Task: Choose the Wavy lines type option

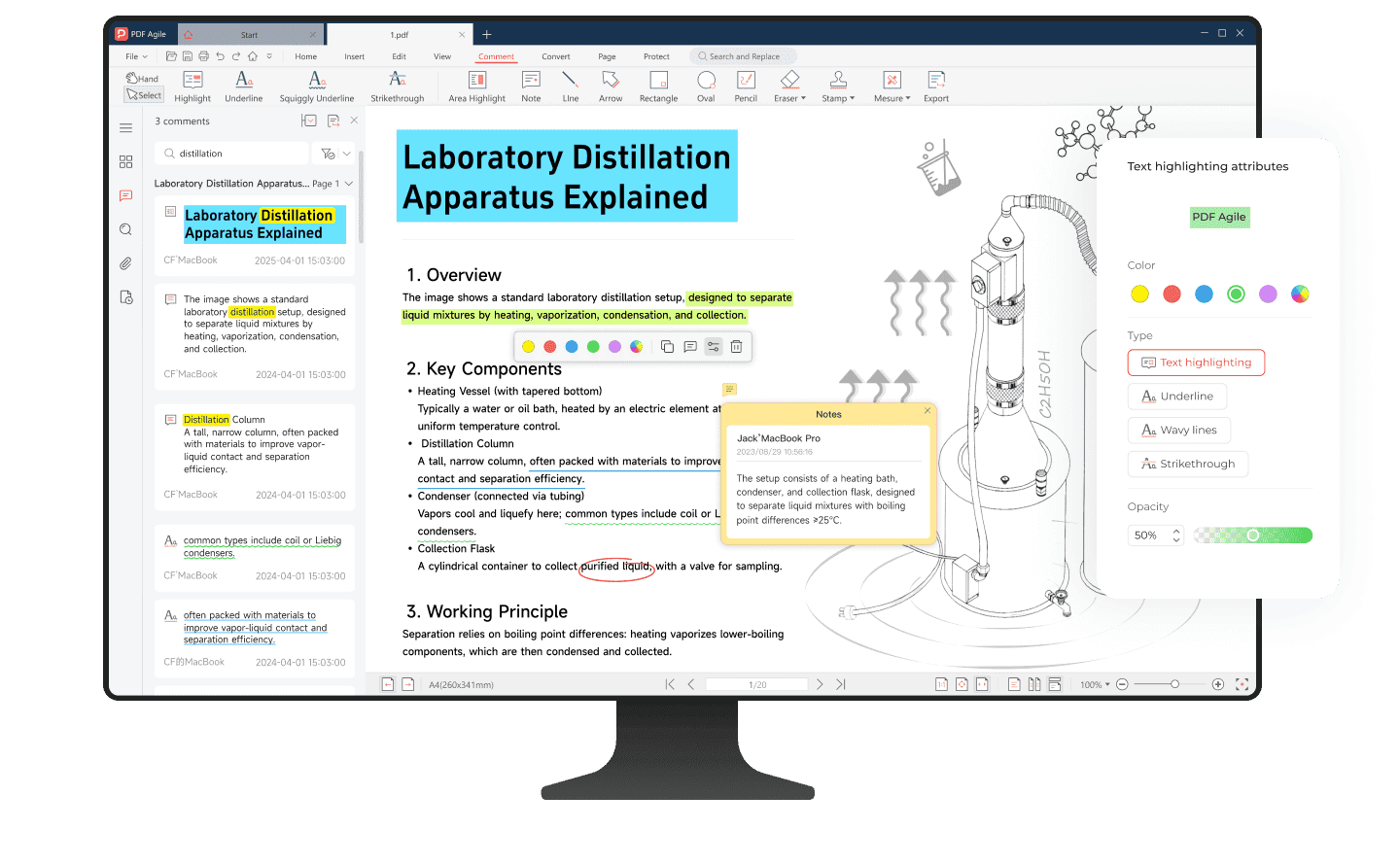Action: tap(1178, 431)
